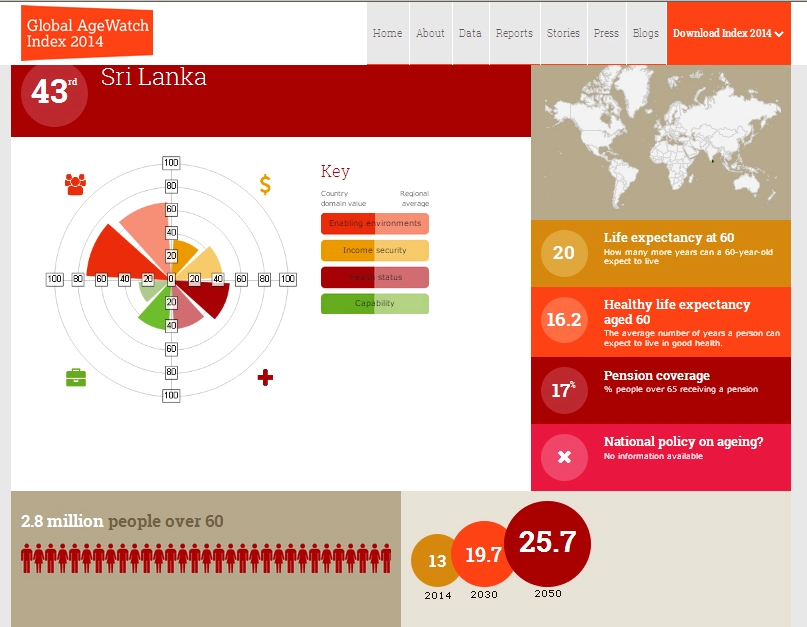This screenshot has height=627, width=807.
Task: Expand the Download Index 2014 dropdown
Action: 727,33
